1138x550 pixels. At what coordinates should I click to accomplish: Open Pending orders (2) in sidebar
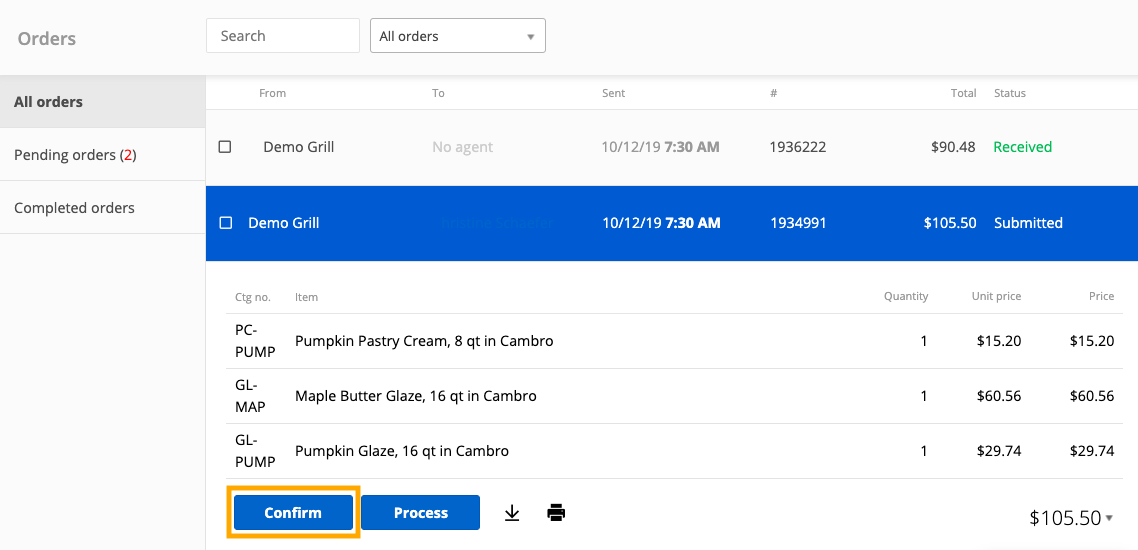pyautogui.click(x=102, y=155)
